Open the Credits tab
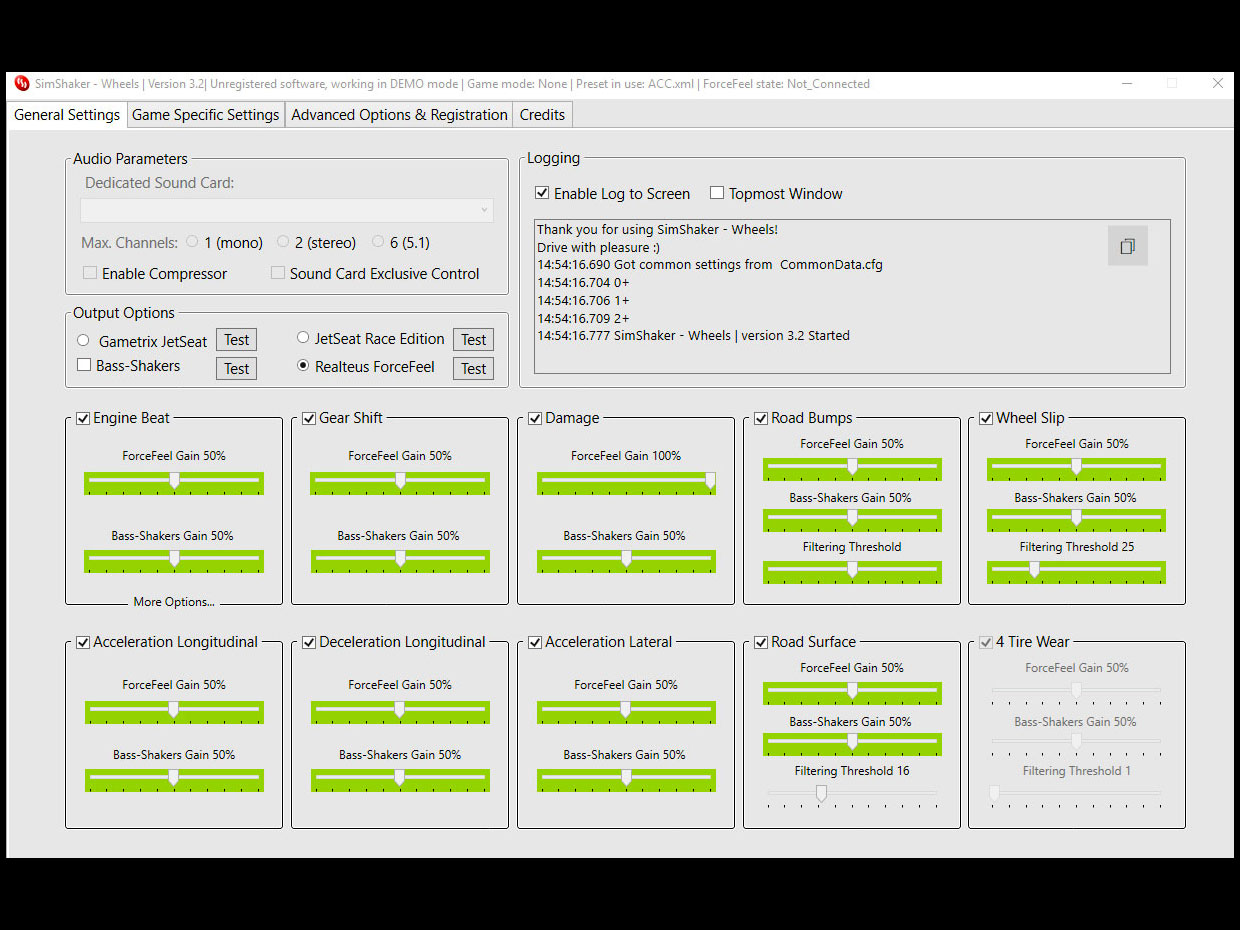 point(542,115)
